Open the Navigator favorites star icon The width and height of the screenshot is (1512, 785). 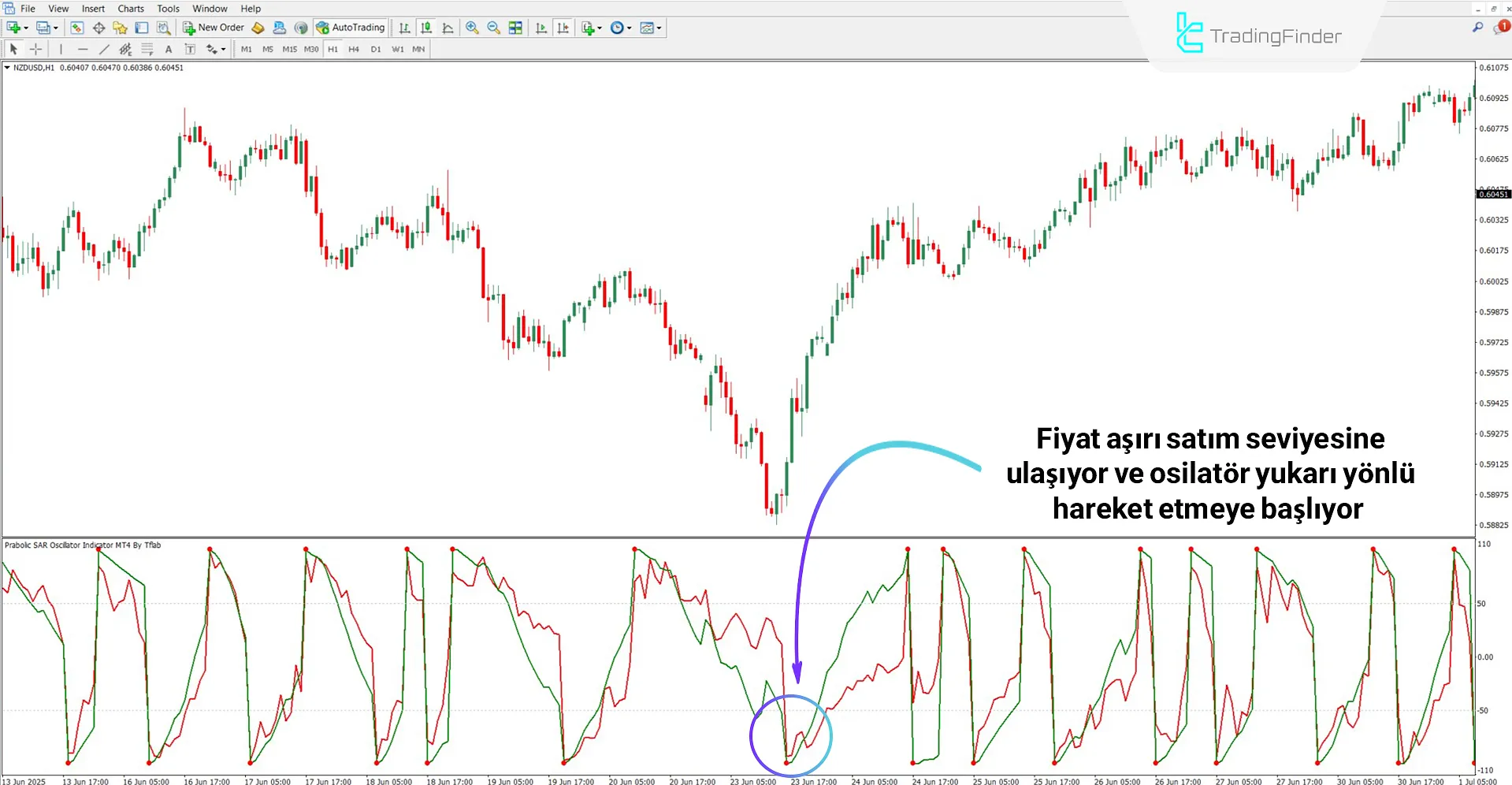click(120, 28)
